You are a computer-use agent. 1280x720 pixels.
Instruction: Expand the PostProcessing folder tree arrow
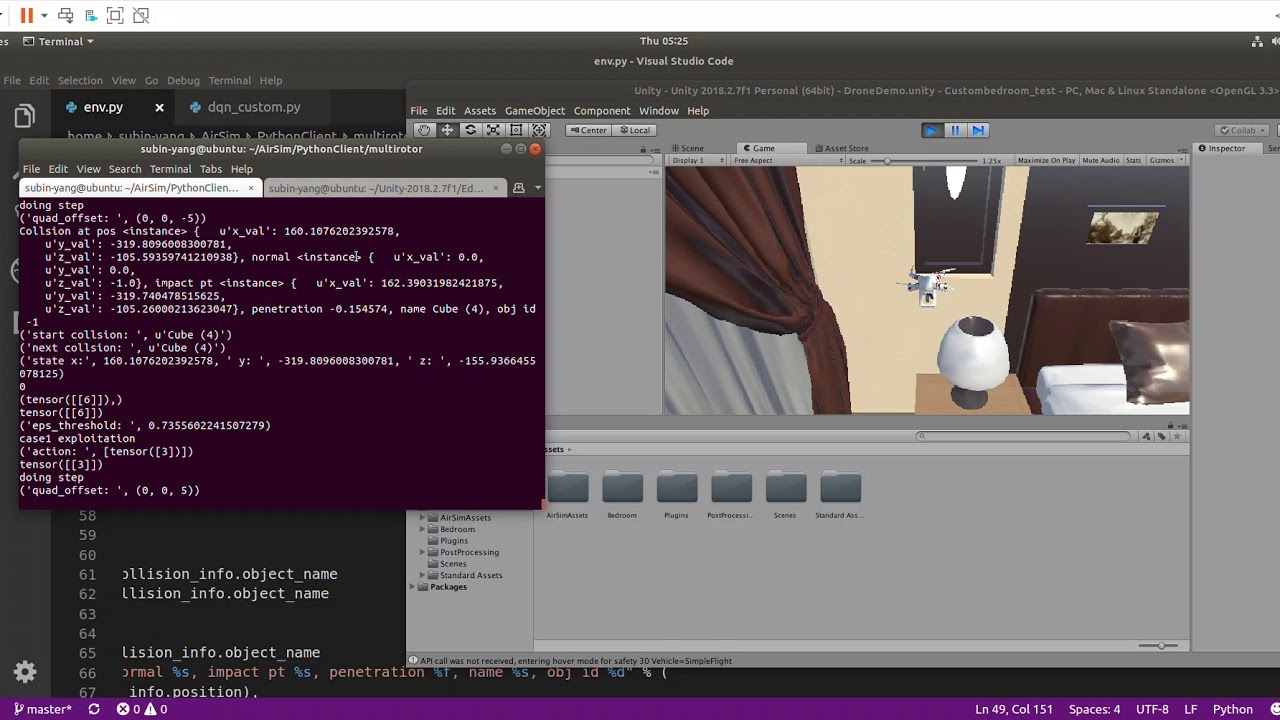coord(422,552)
